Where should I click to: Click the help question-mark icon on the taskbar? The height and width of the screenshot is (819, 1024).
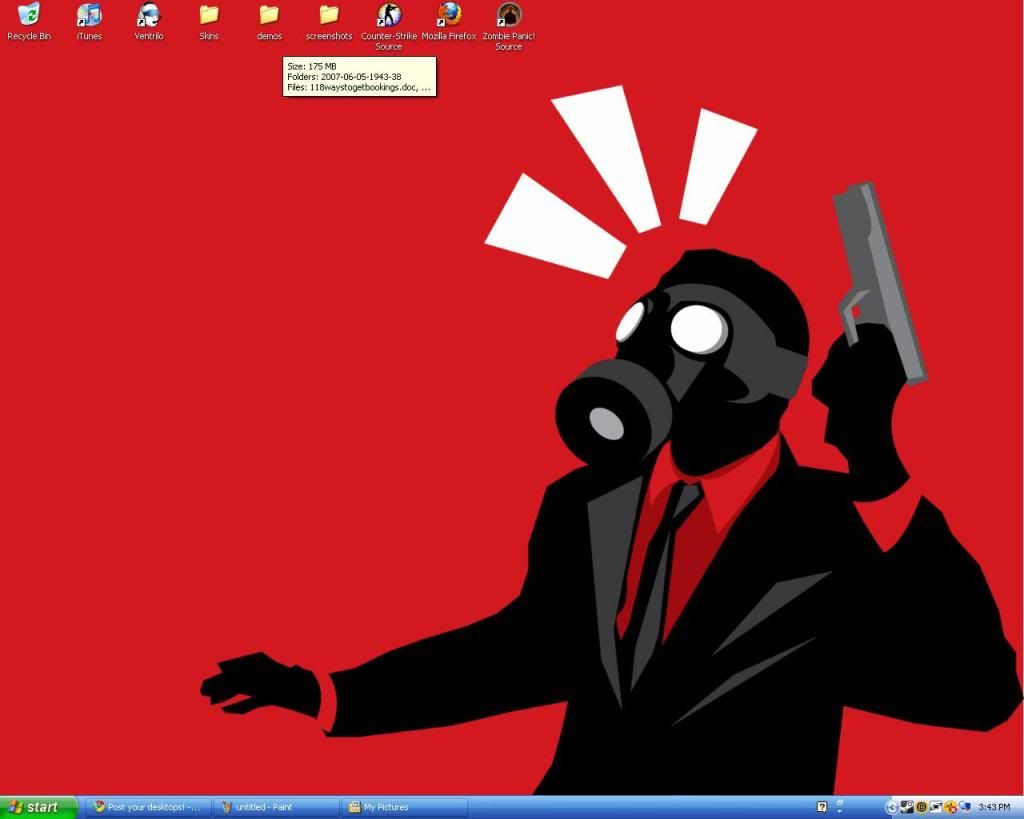coord(822,807)
